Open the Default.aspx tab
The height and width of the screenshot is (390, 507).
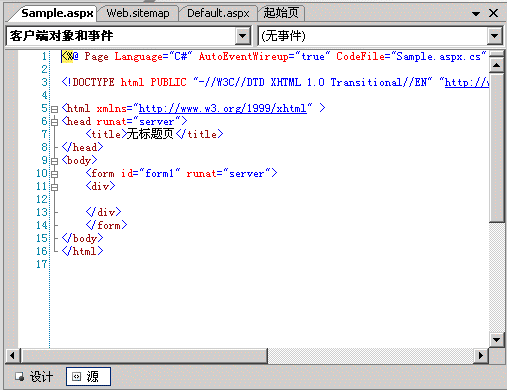(218, 13)
